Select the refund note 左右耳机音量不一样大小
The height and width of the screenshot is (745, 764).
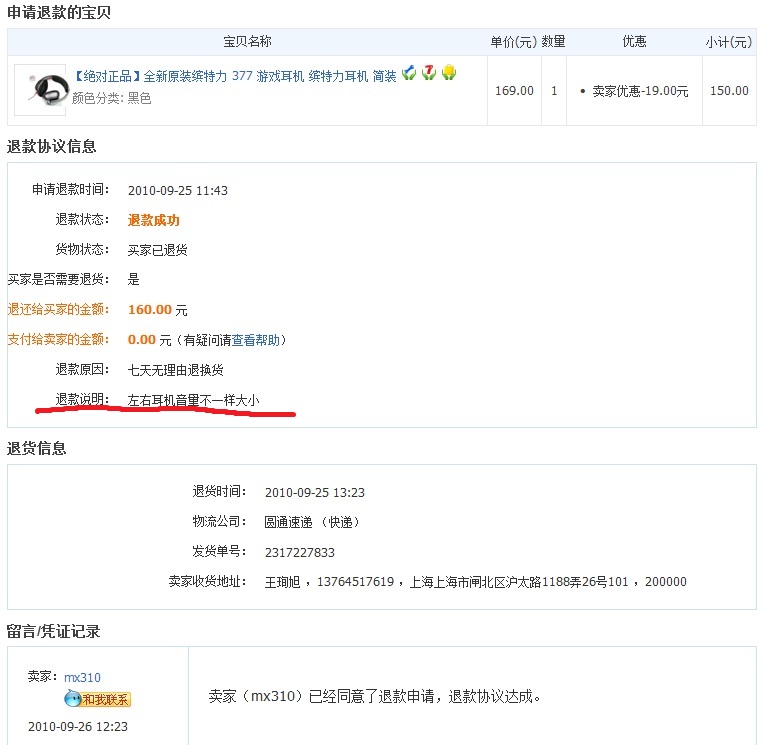pyautogui.click(x=193, y=401)
